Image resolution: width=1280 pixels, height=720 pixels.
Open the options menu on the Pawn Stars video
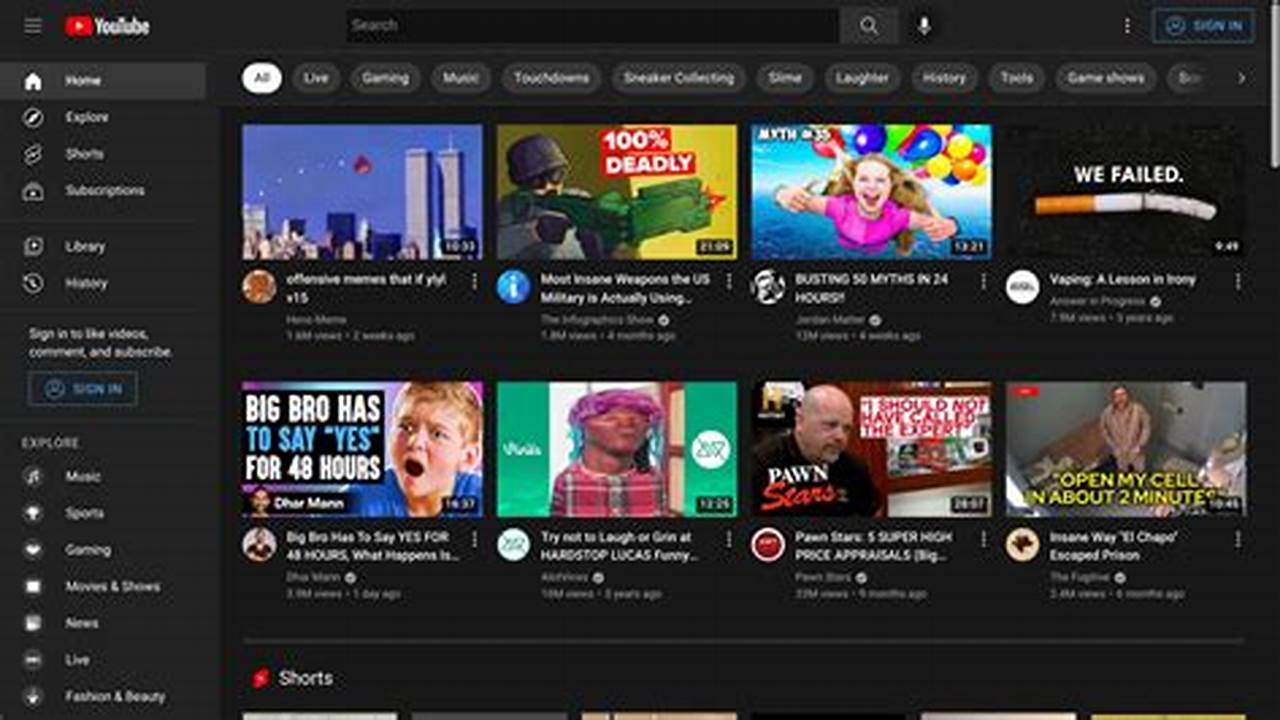(x=985, y=538)
